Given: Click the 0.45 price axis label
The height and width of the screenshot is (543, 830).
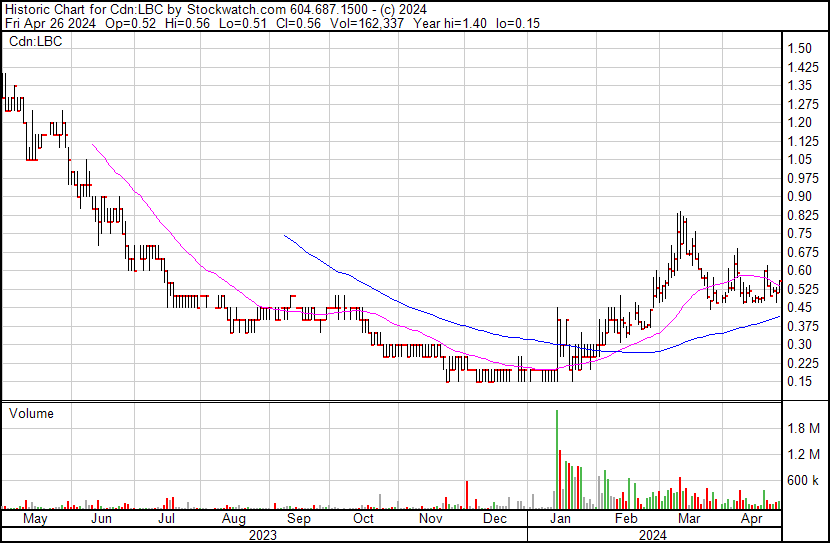Looking at the screenshot, I should click(799, 307).
